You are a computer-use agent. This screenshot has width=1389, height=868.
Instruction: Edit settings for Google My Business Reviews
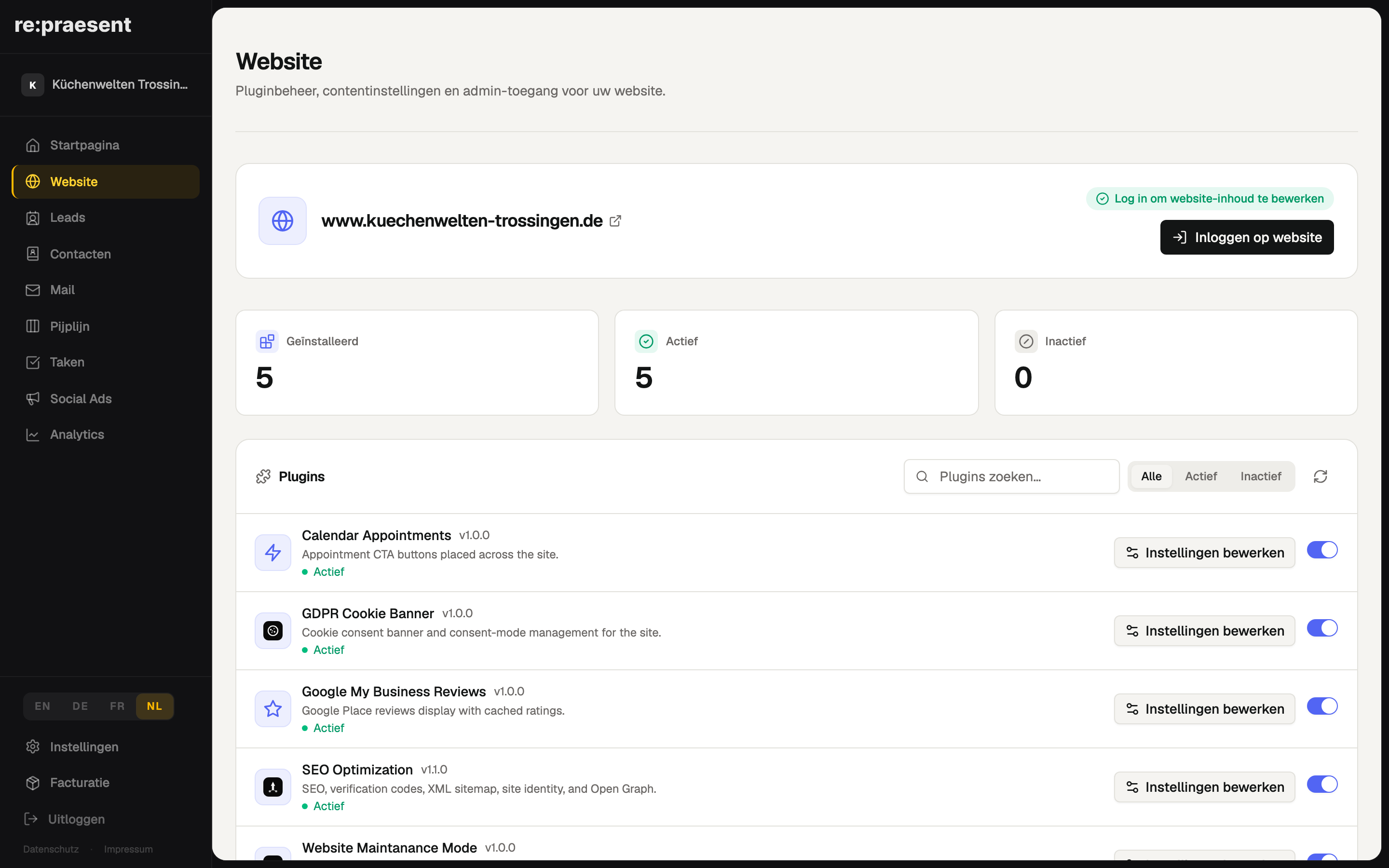point(1205,709)
